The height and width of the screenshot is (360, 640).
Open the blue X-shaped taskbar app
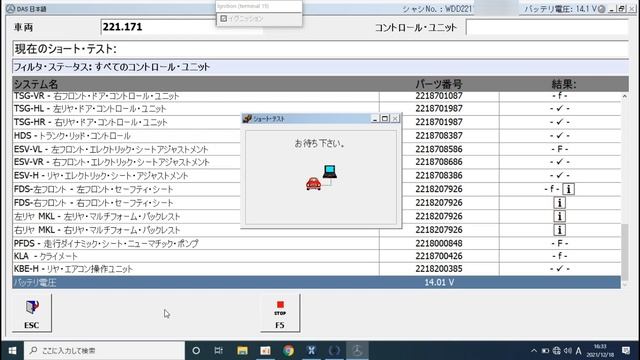coord(311,351)
